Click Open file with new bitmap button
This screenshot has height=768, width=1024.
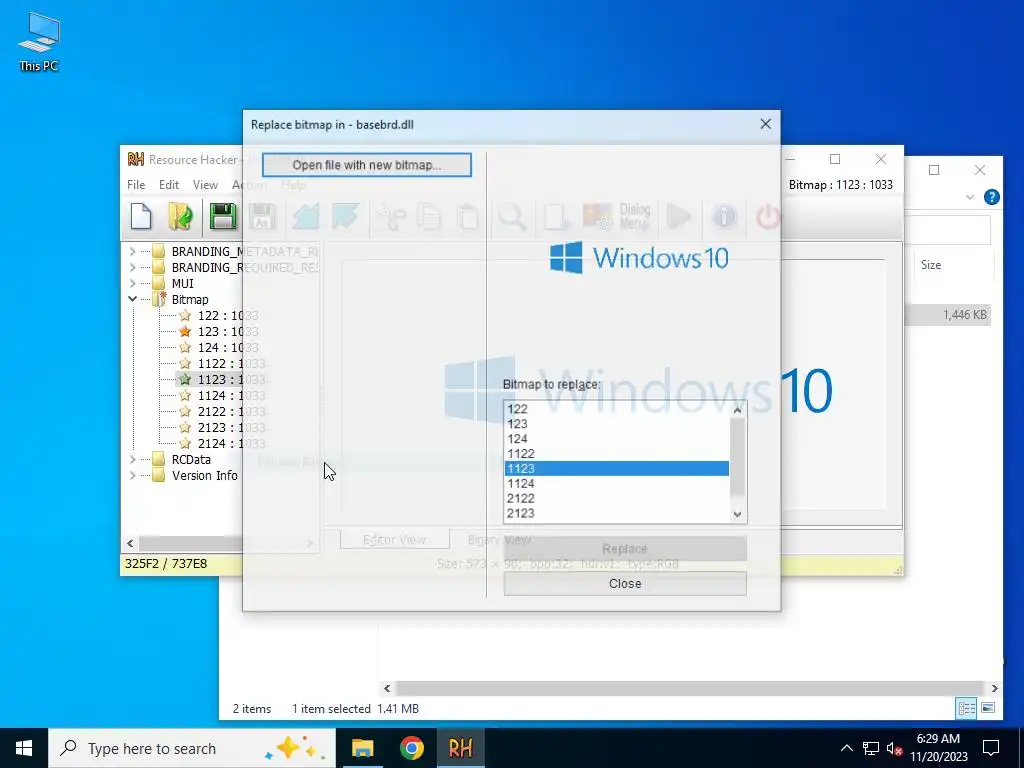(366, 165)
